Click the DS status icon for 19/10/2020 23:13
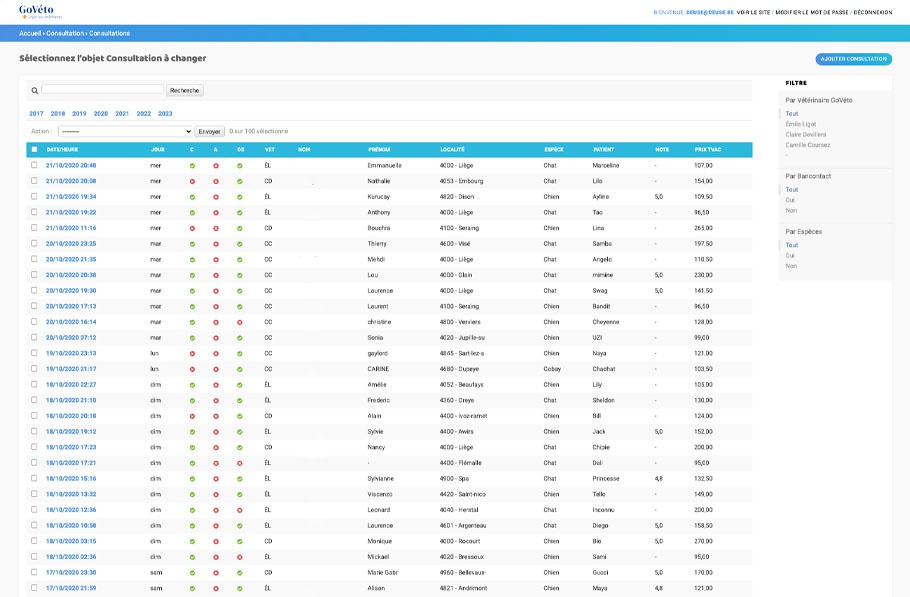This screenshot has height=597, width=910. pos(240,354)
